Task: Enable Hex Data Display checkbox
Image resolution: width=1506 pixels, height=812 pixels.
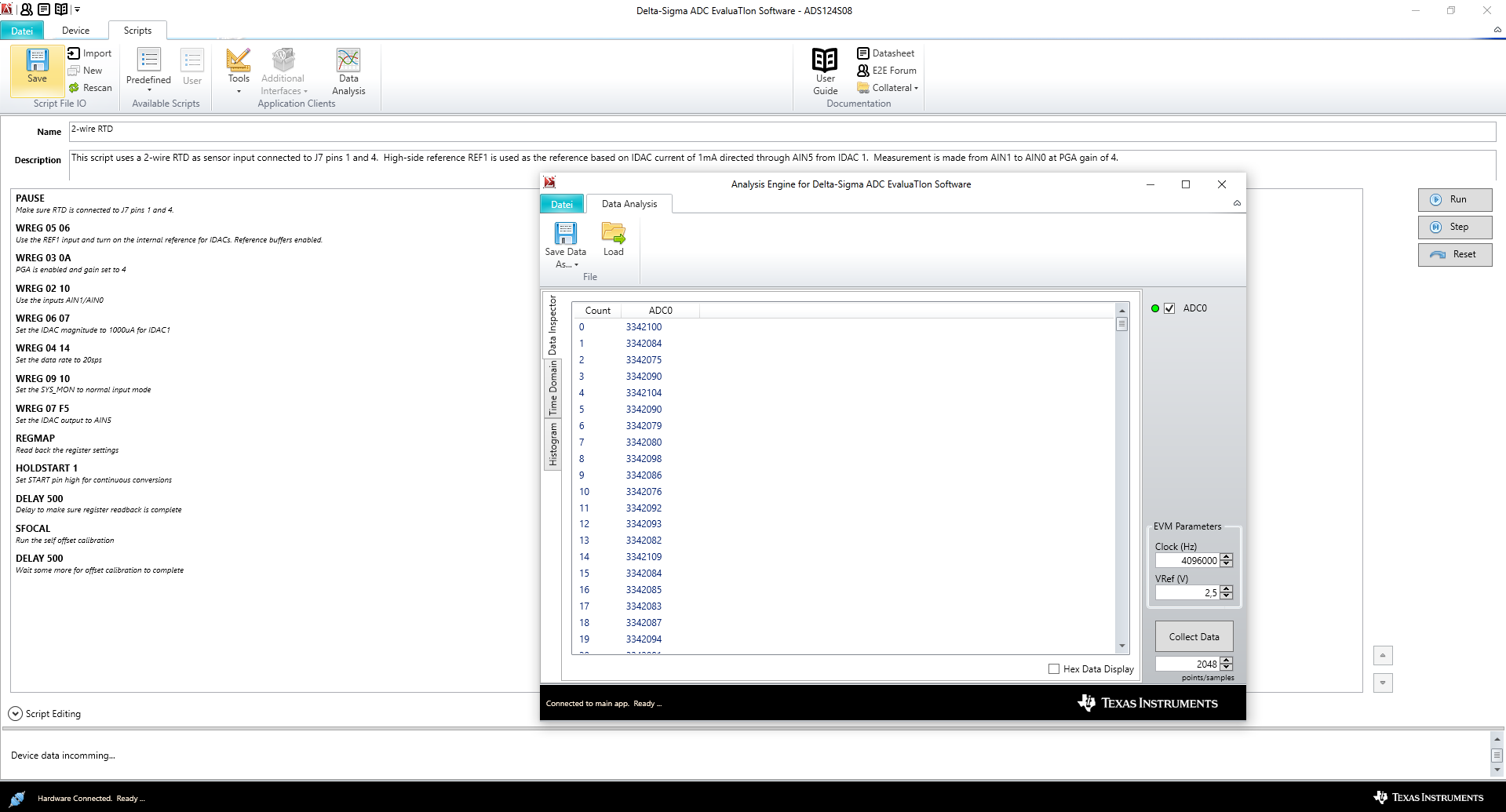Action: tap(1054, 669)
